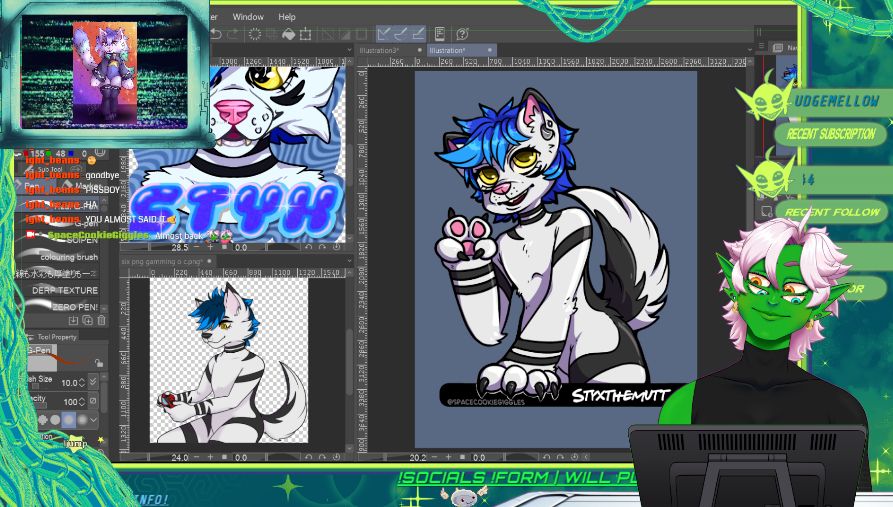Open the support question-mark icon
Screen dimensions: 893x507
[462, 34]
